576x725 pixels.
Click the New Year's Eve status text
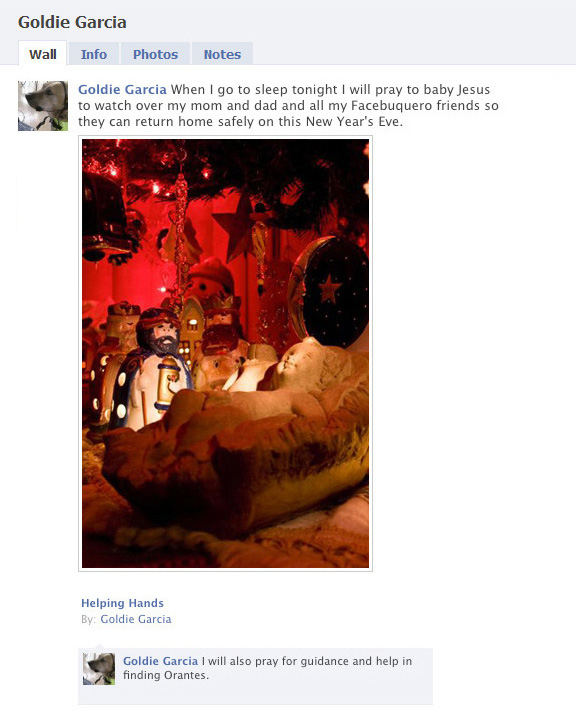tap(289, 105)
